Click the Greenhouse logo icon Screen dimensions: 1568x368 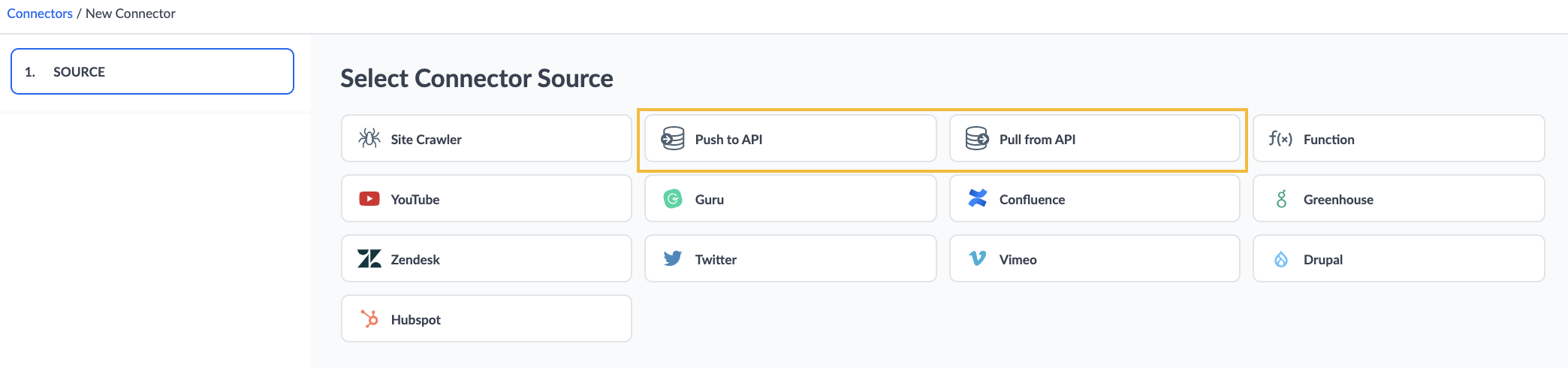1281,198
